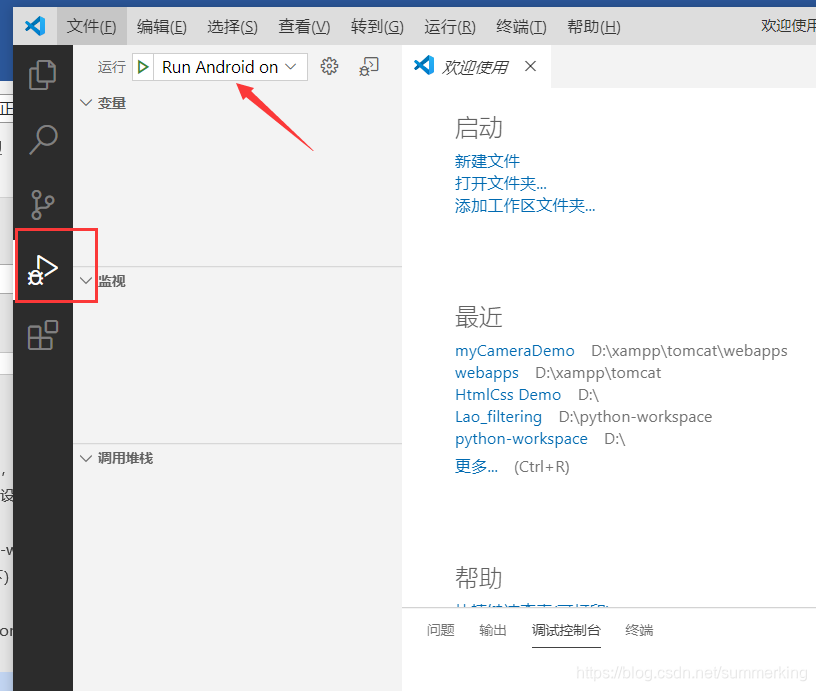Close the 欢迎使用 tab
This screenshot has height=691, width=816.
click(x=530, y=67)
